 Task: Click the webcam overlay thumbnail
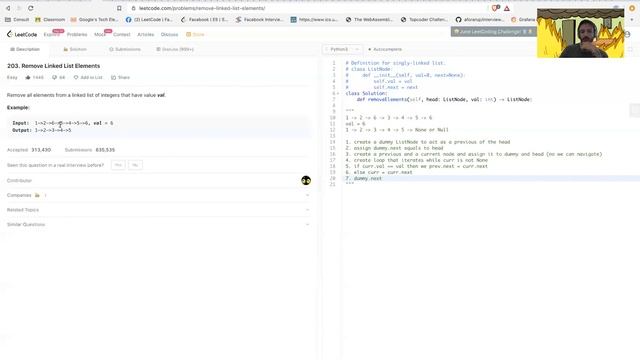580,33
